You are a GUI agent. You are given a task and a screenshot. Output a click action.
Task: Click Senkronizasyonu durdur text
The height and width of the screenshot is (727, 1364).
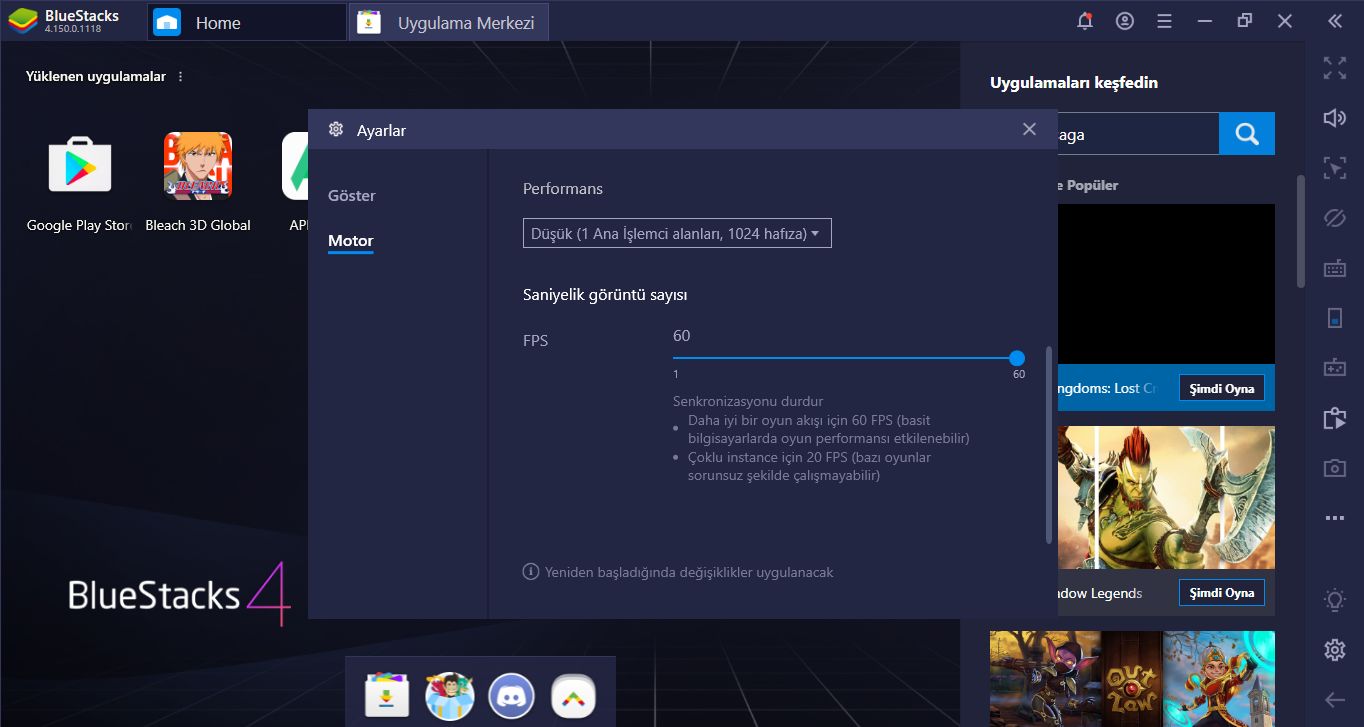pyautogui.click(x=748, y=401)
